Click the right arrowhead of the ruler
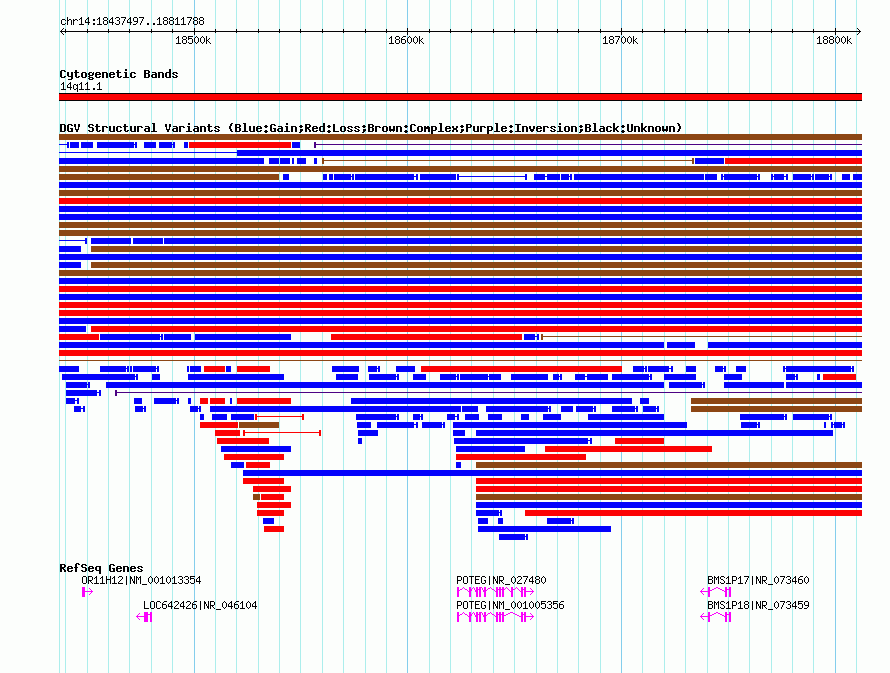The image size is (890, 673). (859, 32)
